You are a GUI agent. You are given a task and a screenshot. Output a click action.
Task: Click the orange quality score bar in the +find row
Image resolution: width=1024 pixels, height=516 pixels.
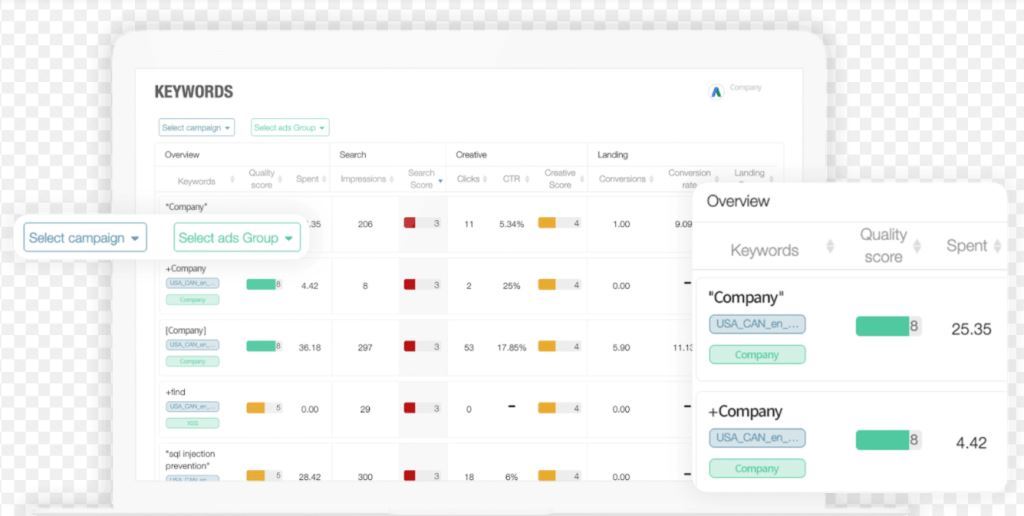pyautogui.click(x=255, y=408)
